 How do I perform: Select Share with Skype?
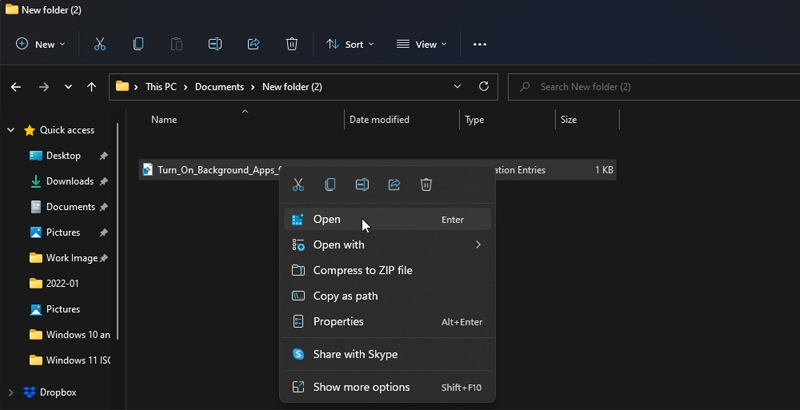[x=387, y=354]
